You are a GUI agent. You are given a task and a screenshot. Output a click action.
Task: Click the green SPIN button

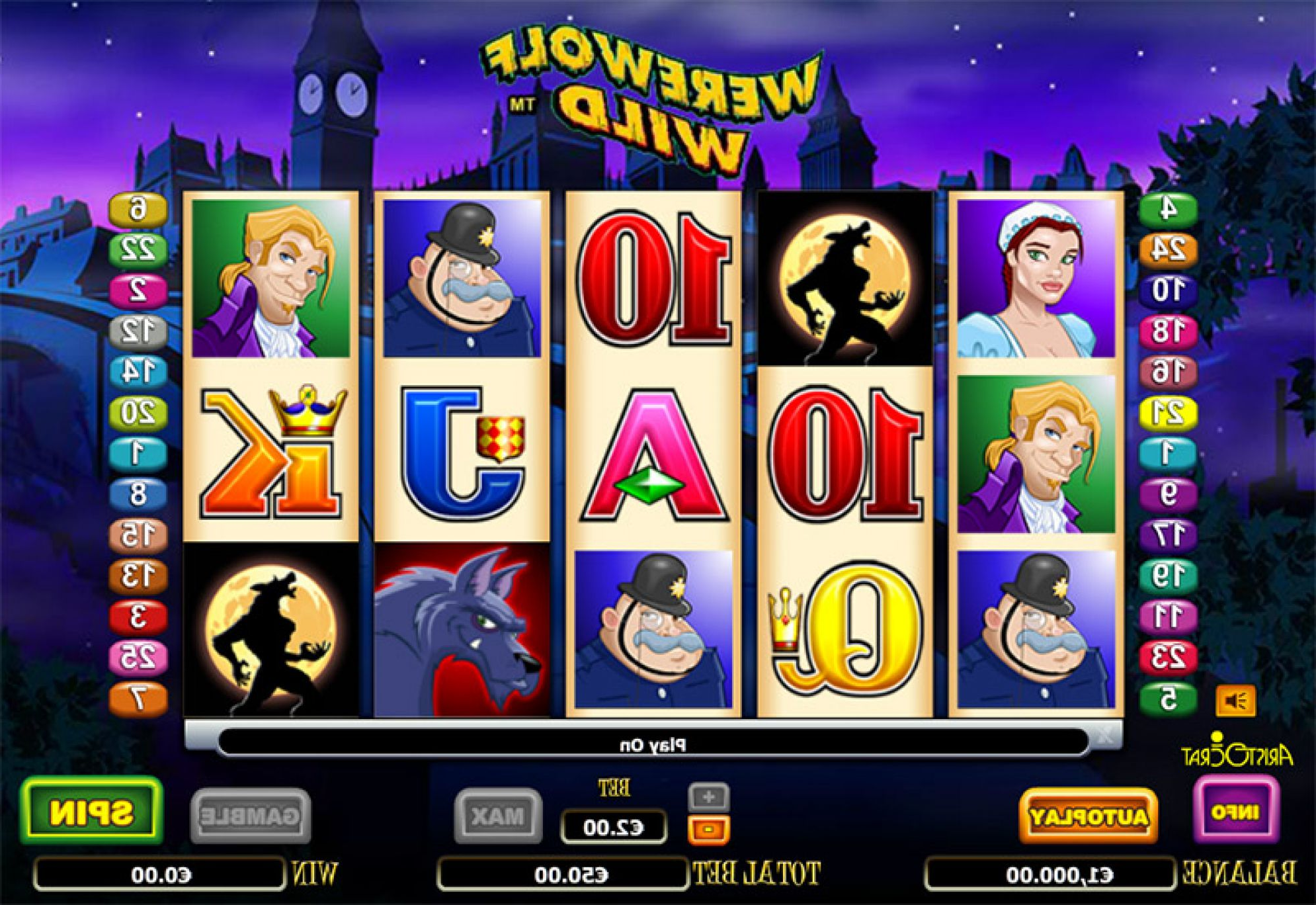pyautogui.click(x=91, y=812)
